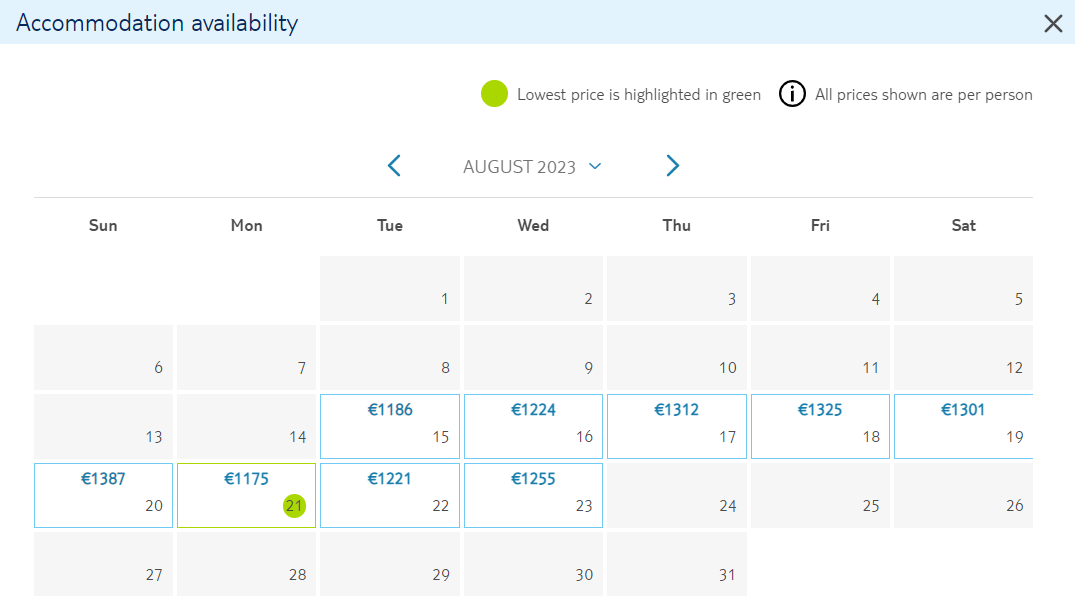1075x615 pixels.
Task: Choose August 16 at €1224
Action: (x=533, y=426)
